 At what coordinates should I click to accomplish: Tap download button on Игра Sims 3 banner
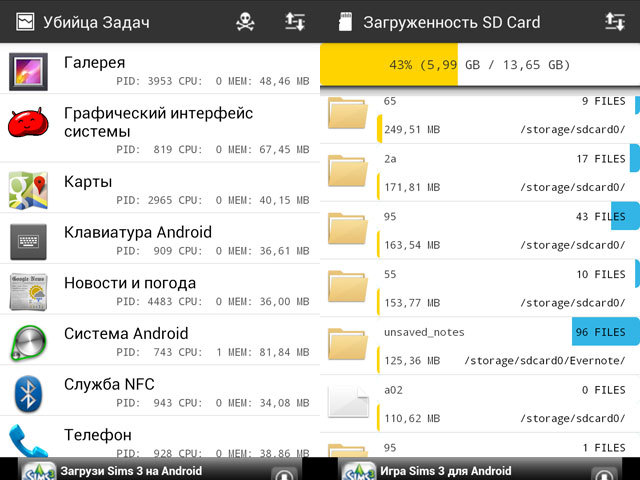(x=604, y=473)
